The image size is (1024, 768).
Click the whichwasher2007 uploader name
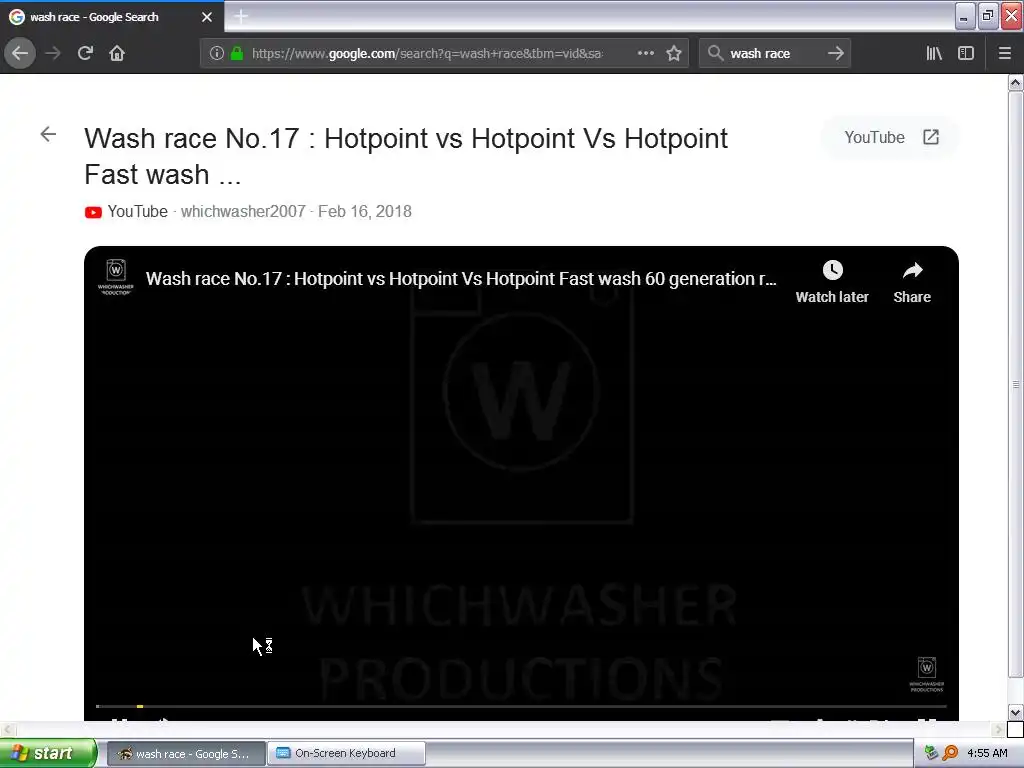pyautogui.click(x=243, y=212)
